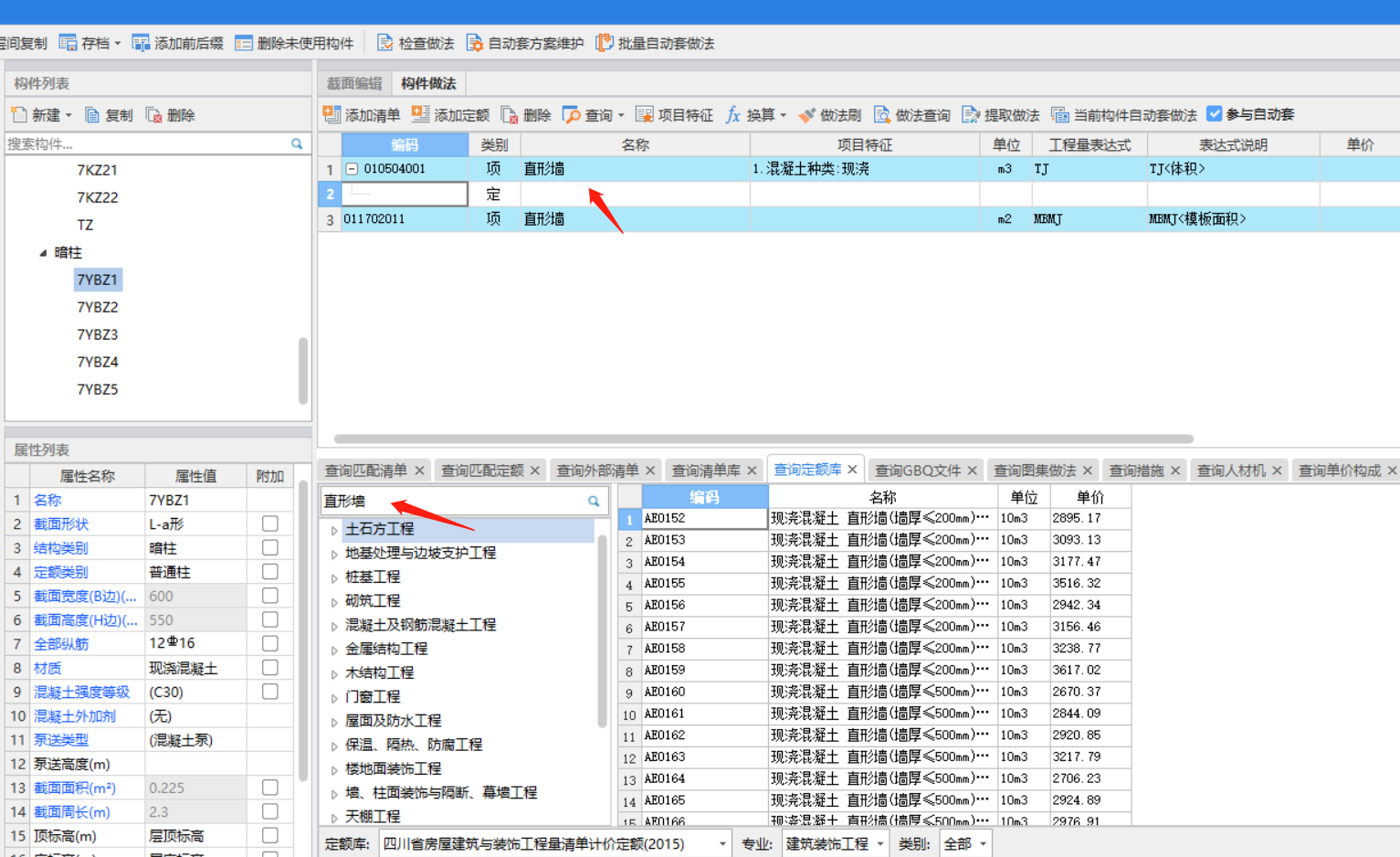Click 批量自动套做法 icon

605,43
